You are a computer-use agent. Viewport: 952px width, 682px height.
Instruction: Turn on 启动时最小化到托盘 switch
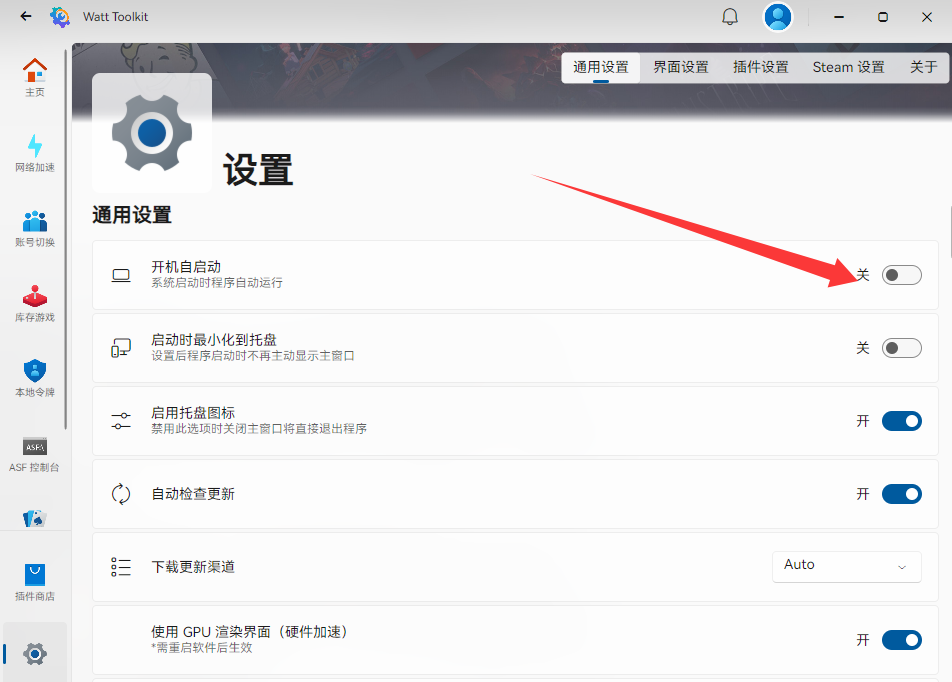click(902, 348)
